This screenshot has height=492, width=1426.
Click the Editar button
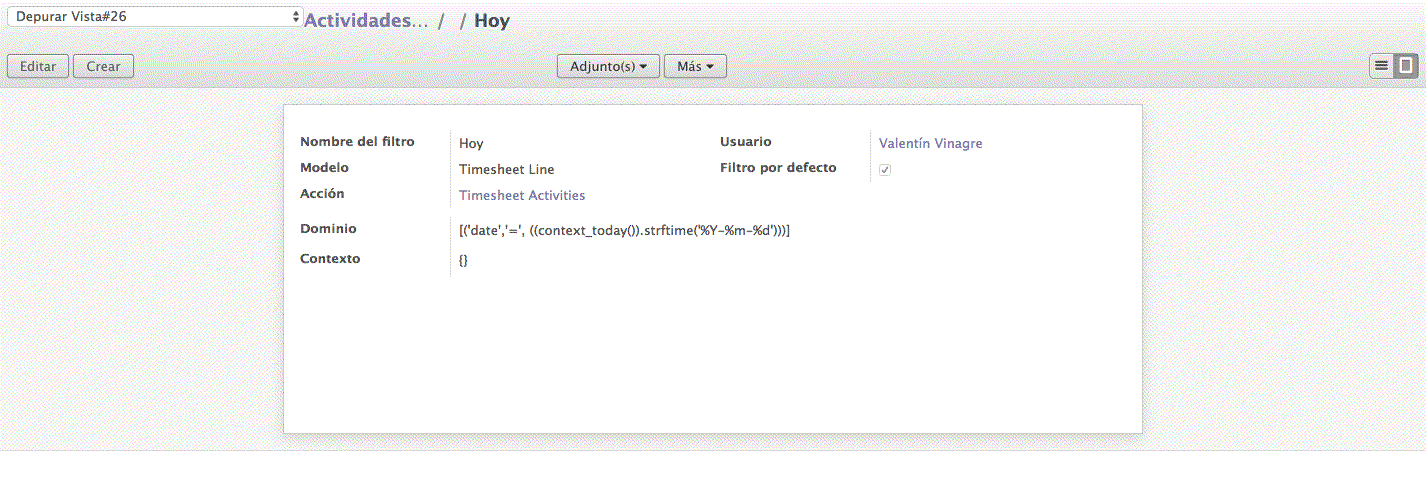coord(38,67)
